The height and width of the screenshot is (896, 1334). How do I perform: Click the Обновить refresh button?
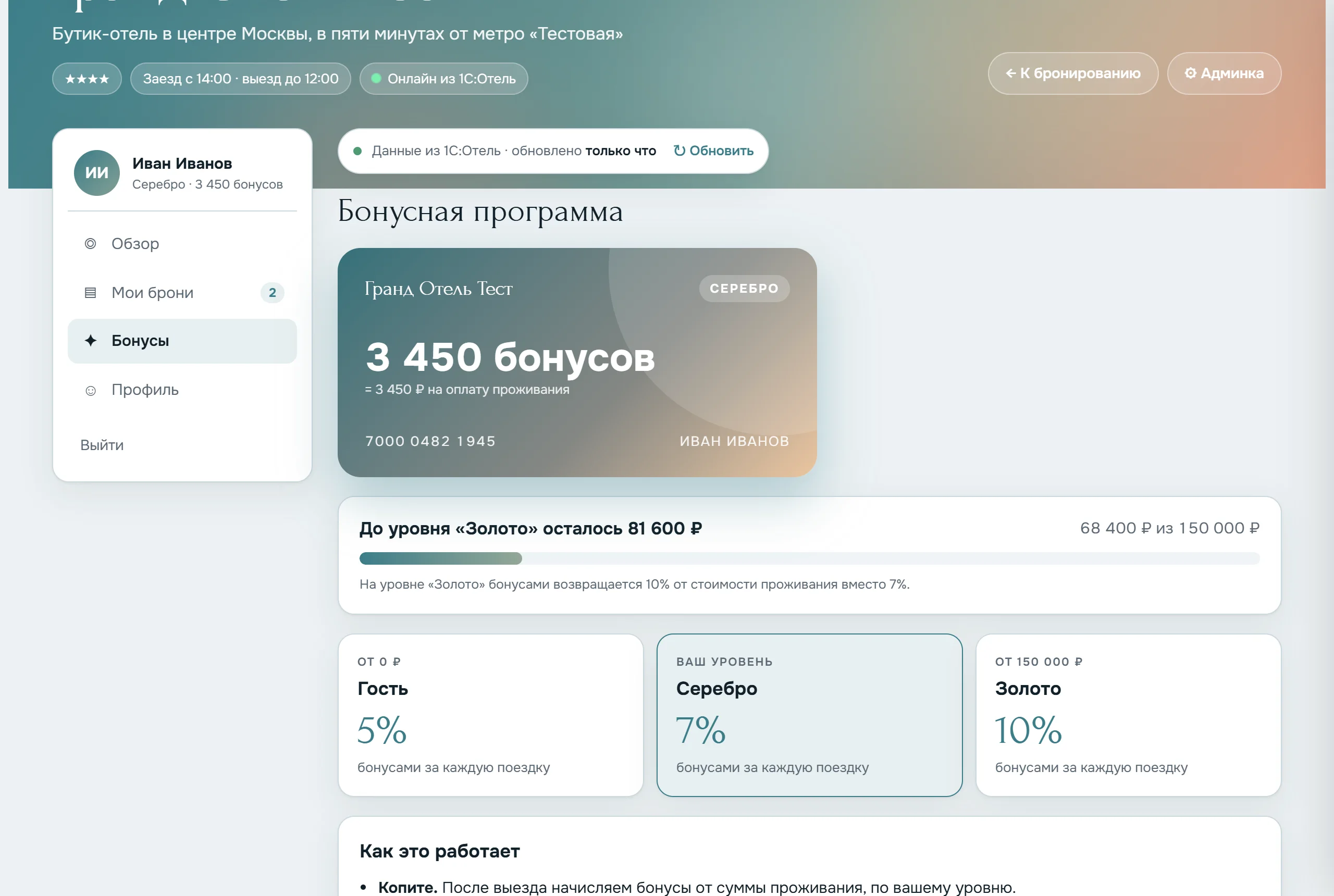pyautogui.click(x=713, y=151)
